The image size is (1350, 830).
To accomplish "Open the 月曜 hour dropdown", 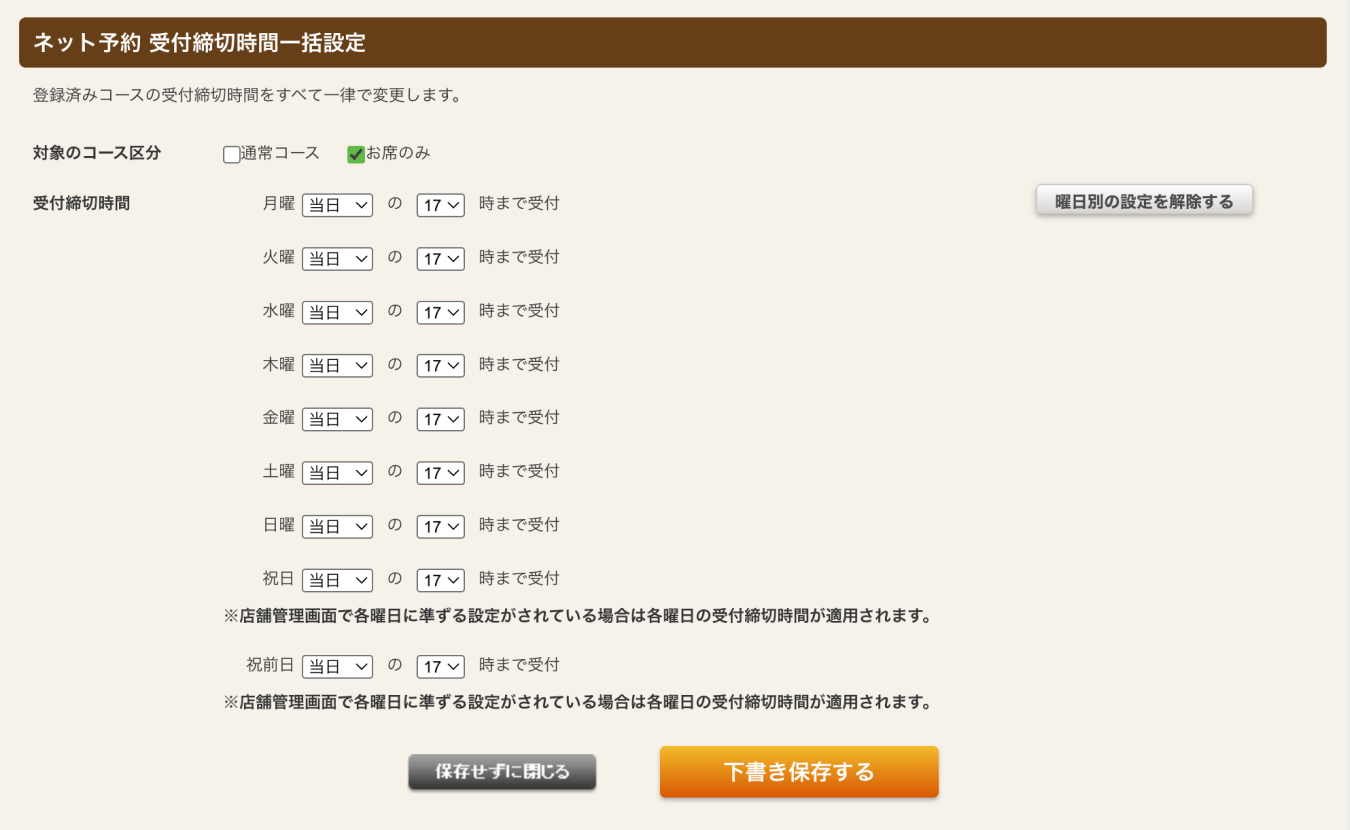I will [x=440, y=205].
